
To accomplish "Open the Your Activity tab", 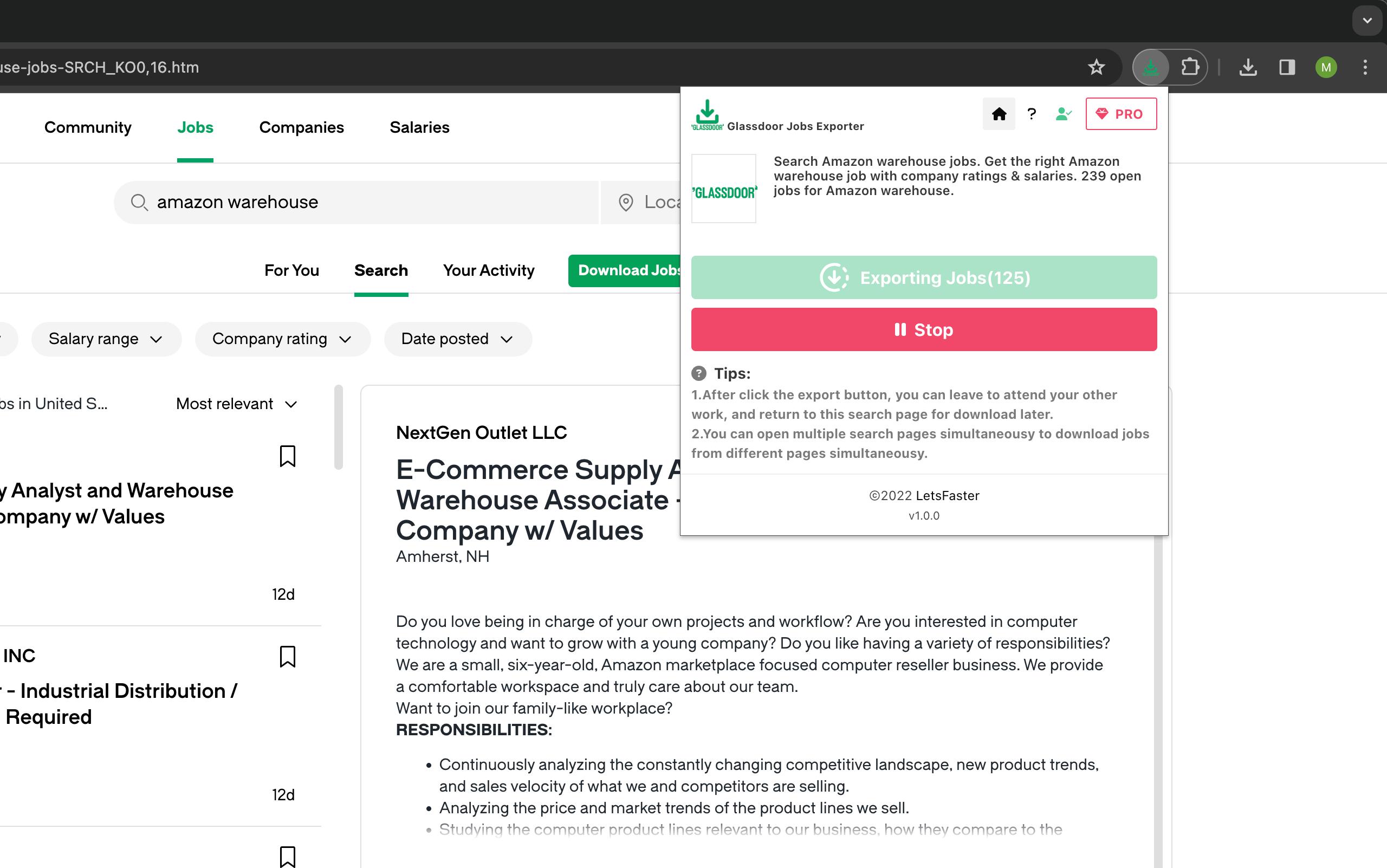I will tap(489, 270).
